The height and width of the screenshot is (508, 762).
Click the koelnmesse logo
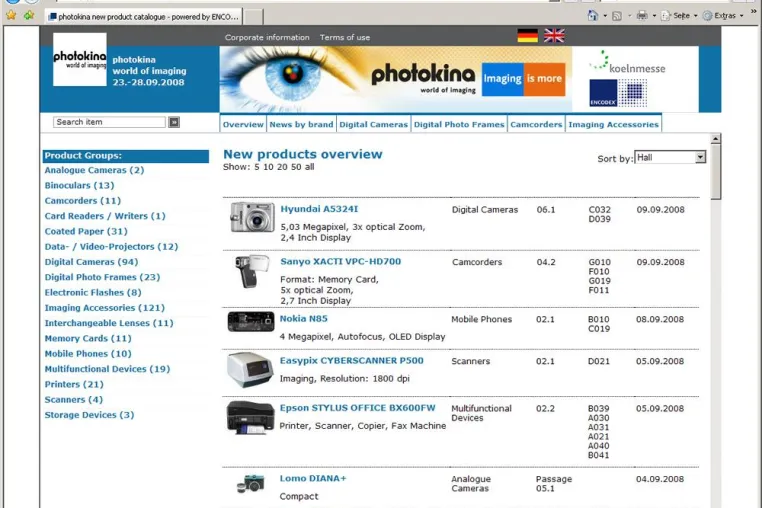627,62
